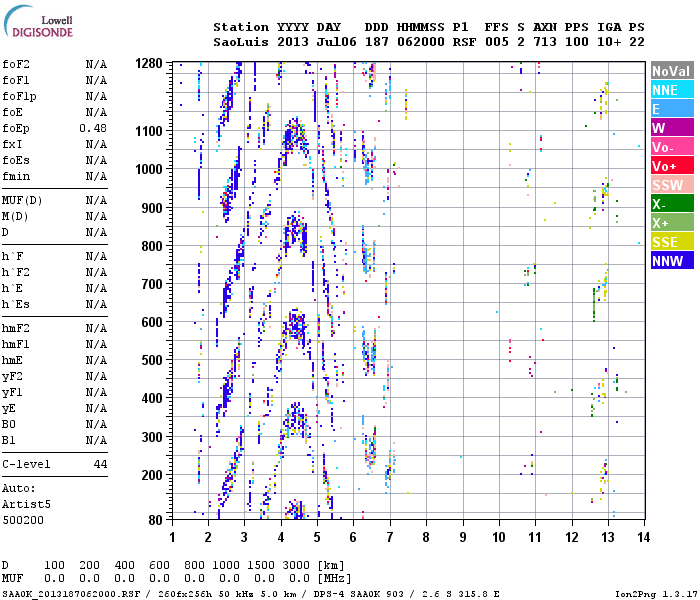This screenshot has width=700, height=600.
Task: Click the MUF row label at bottom
Action: (12, 578)
